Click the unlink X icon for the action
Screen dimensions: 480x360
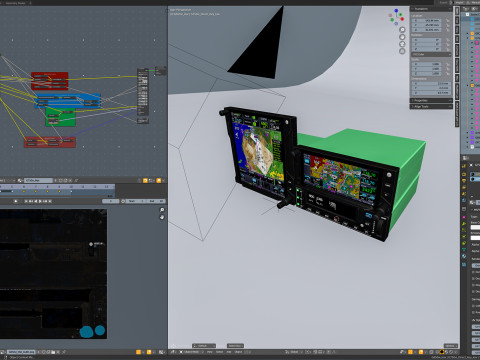[70, 180]
